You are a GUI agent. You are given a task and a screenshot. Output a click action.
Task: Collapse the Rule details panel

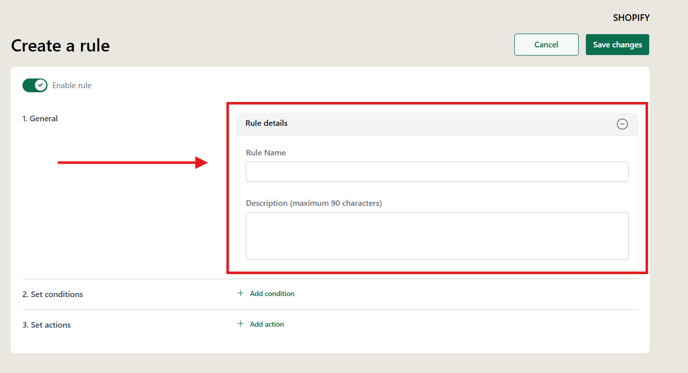coord(622,124)
